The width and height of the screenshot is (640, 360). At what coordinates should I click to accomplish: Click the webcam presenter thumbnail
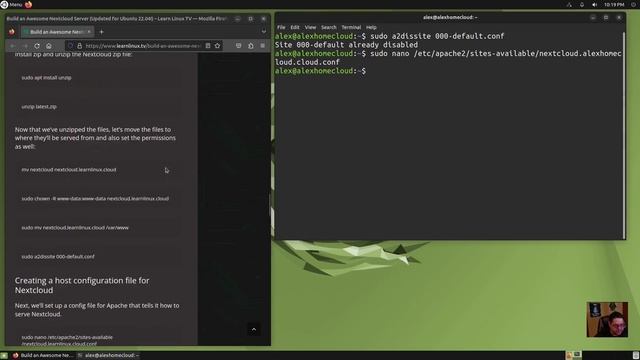pos(607,320)
